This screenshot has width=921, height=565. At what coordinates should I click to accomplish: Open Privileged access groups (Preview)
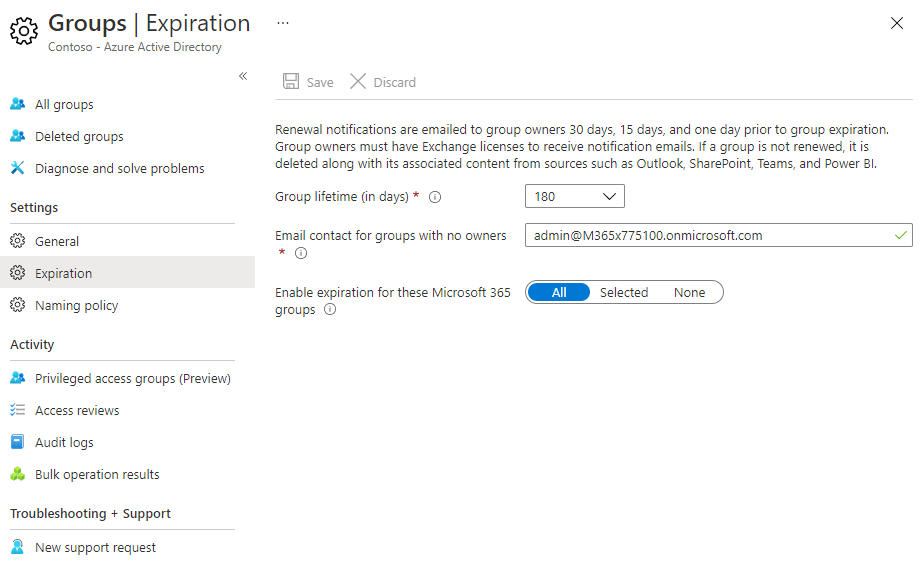132,378
